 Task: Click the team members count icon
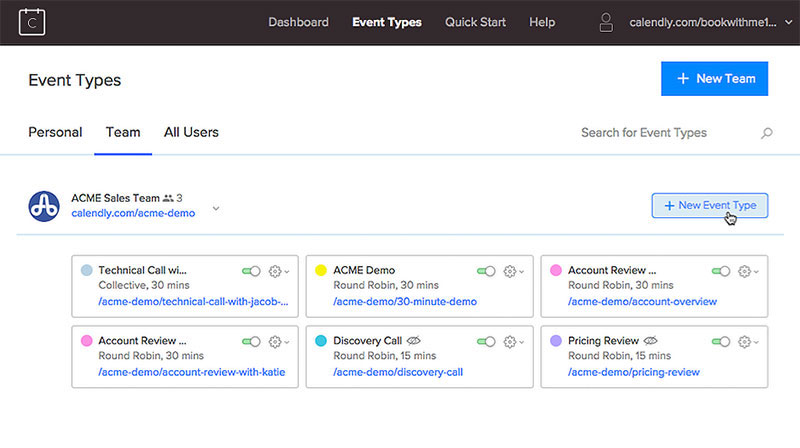(x=167, y=199)
